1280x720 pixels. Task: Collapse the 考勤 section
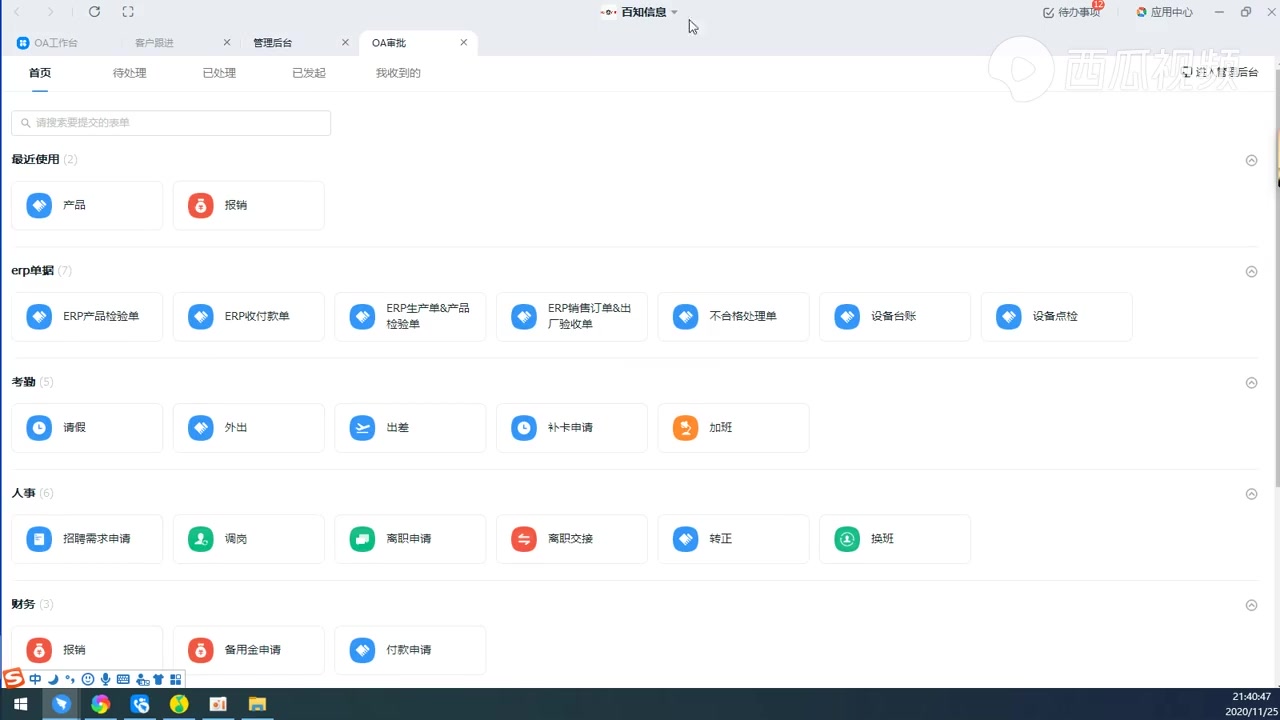[1251, 382]
